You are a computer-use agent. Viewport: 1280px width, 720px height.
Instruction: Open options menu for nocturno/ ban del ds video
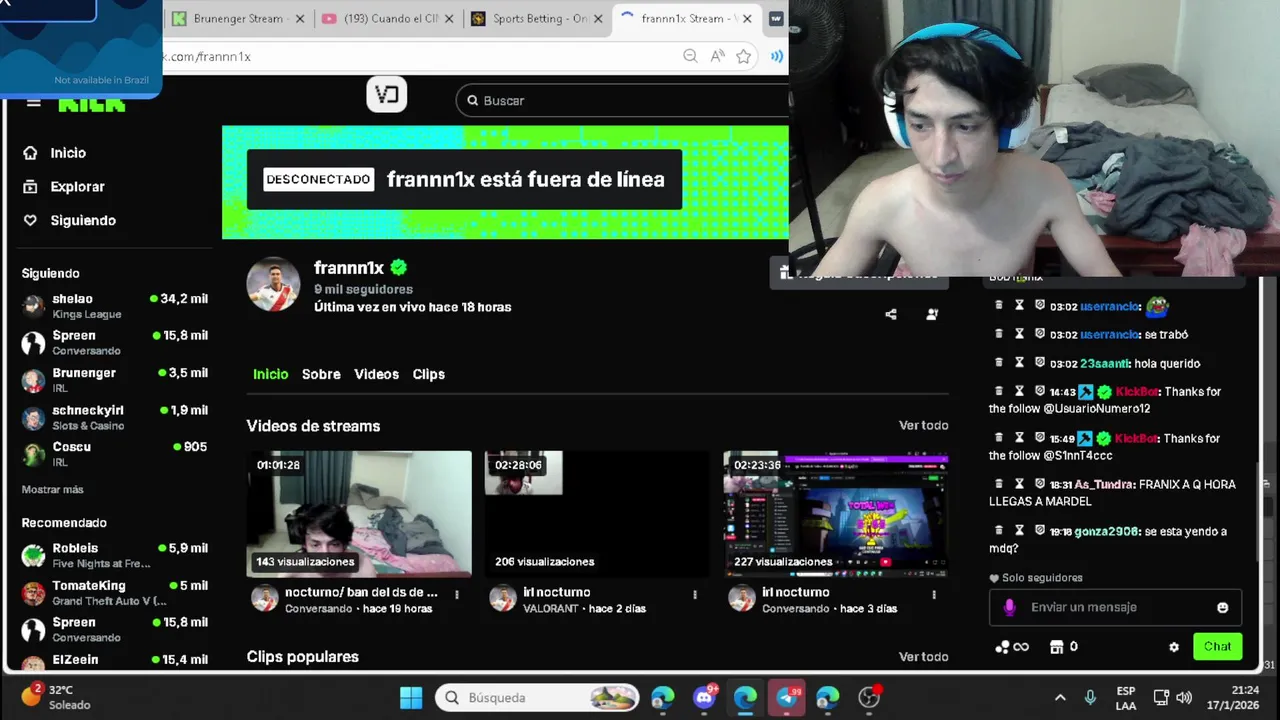pos(457,594)
